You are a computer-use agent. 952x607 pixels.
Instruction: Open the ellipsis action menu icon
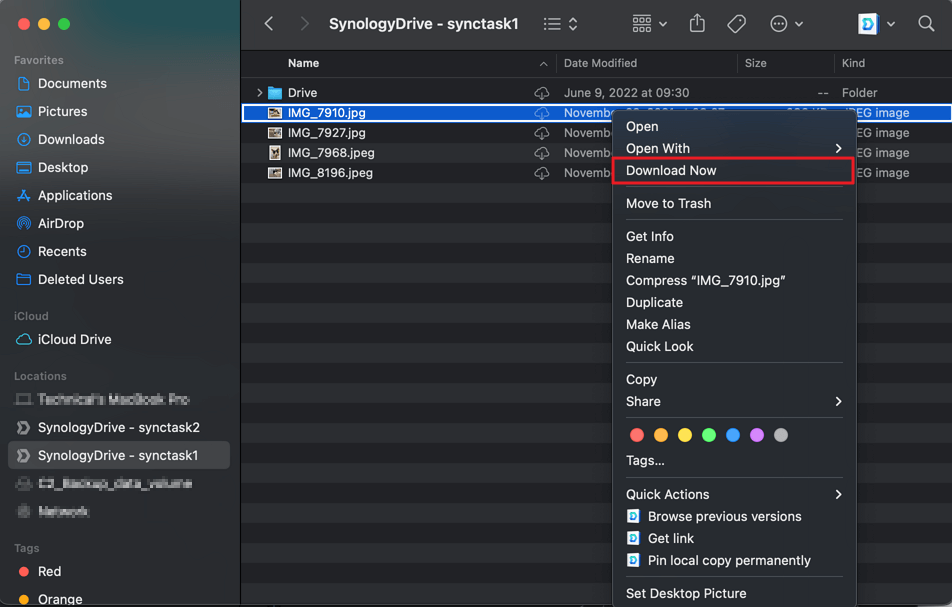pos(786,24)
